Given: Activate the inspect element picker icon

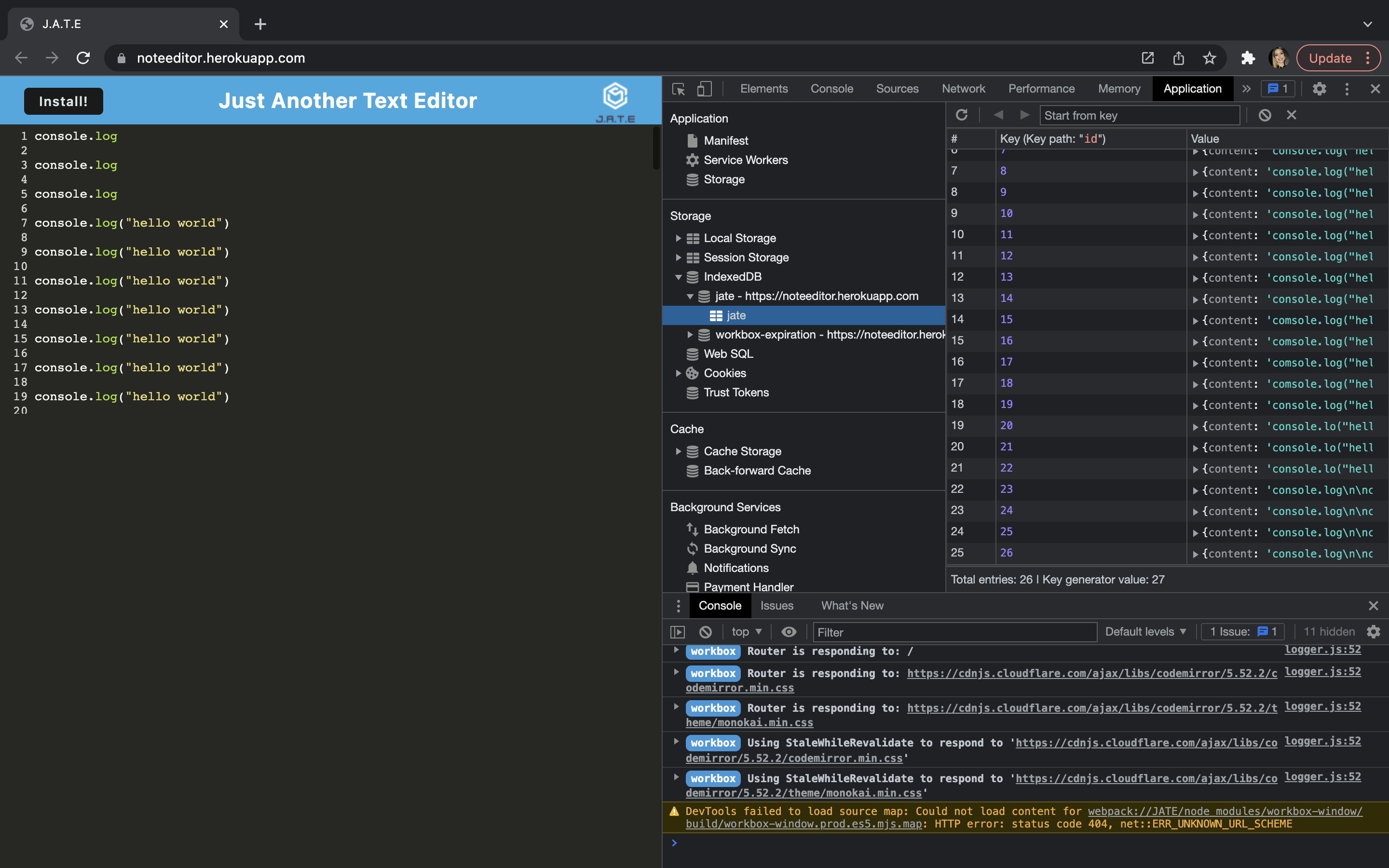Looking at the screenshot, I should 679,89.
